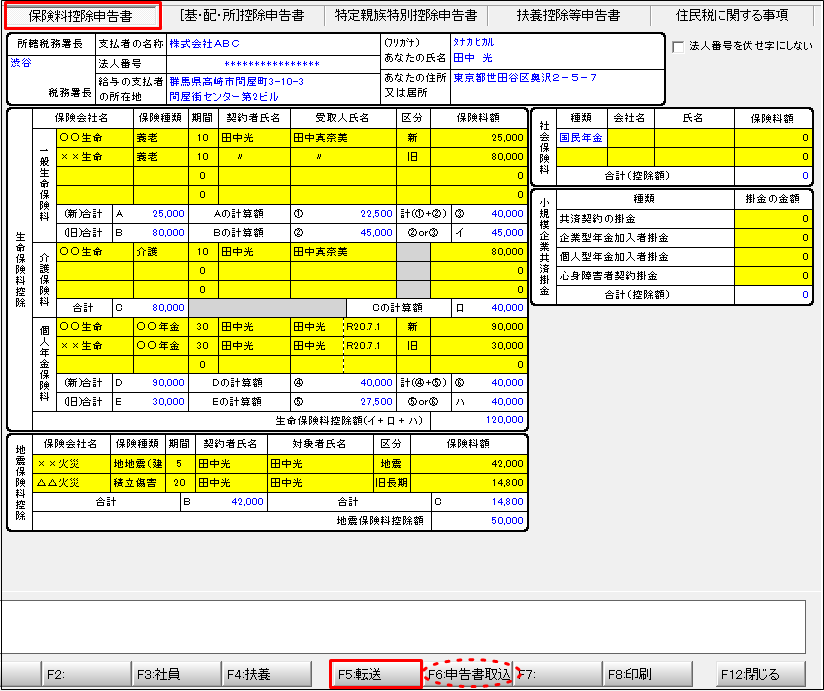Switch to the 保険料控除申告書 tab
This screenshot has height=691, width=824.
82,15
